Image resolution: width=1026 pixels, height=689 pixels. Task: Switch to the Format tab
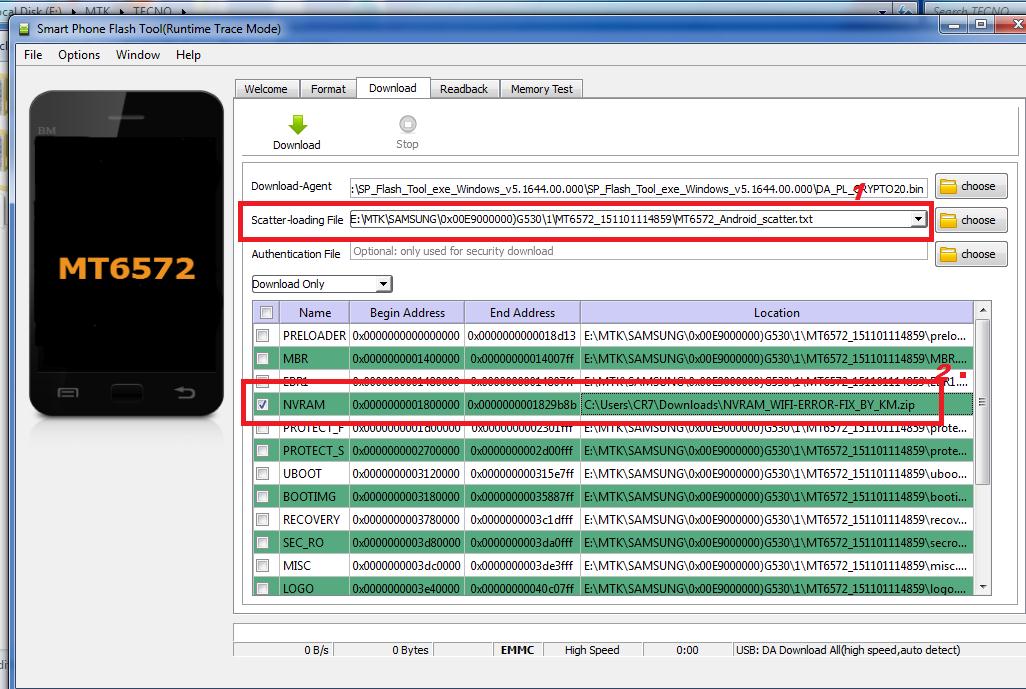point(328,89)
